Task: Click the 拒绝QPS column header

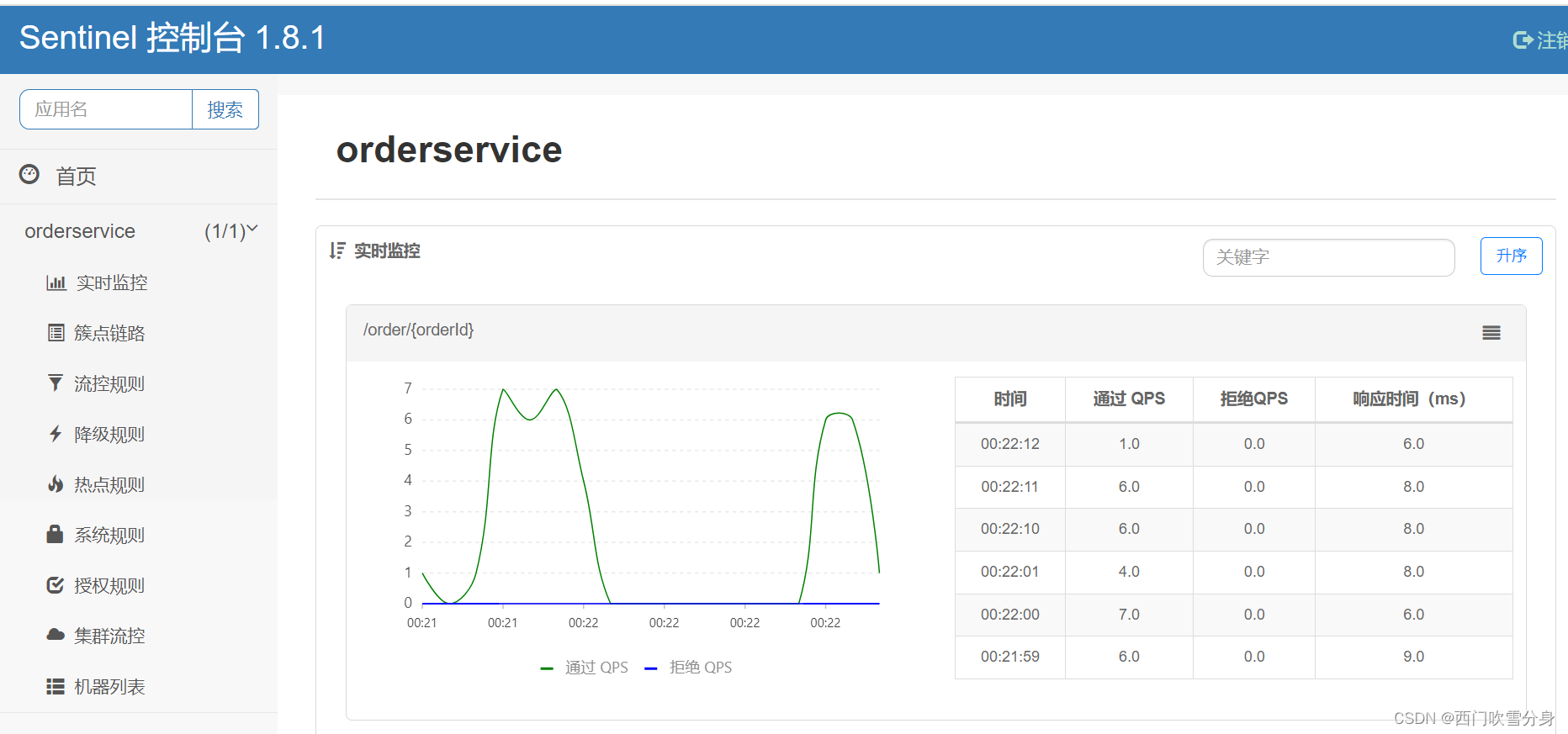Action: tap(1254, 399)
